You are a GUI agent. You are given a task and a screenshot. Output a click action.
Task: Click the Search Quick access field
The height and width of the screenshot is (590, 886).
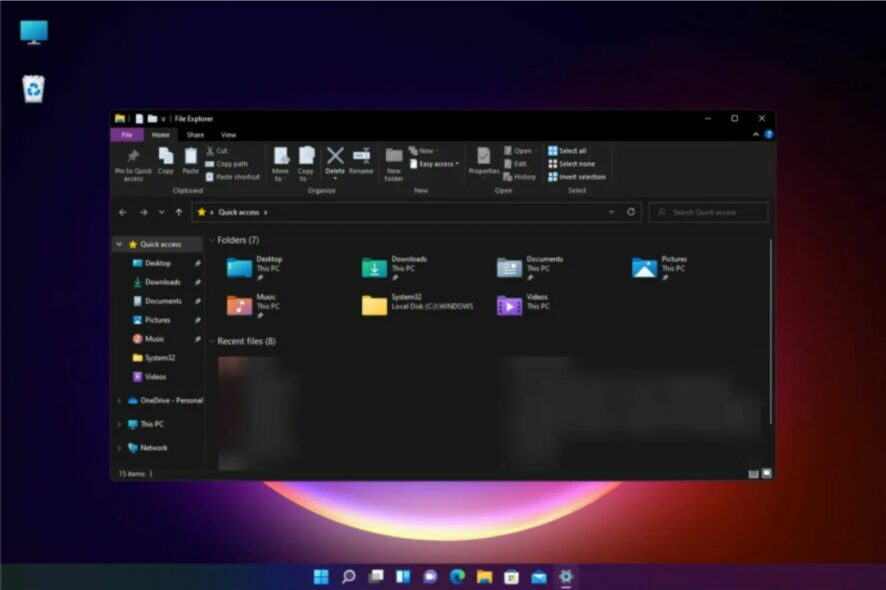point(709,212)
